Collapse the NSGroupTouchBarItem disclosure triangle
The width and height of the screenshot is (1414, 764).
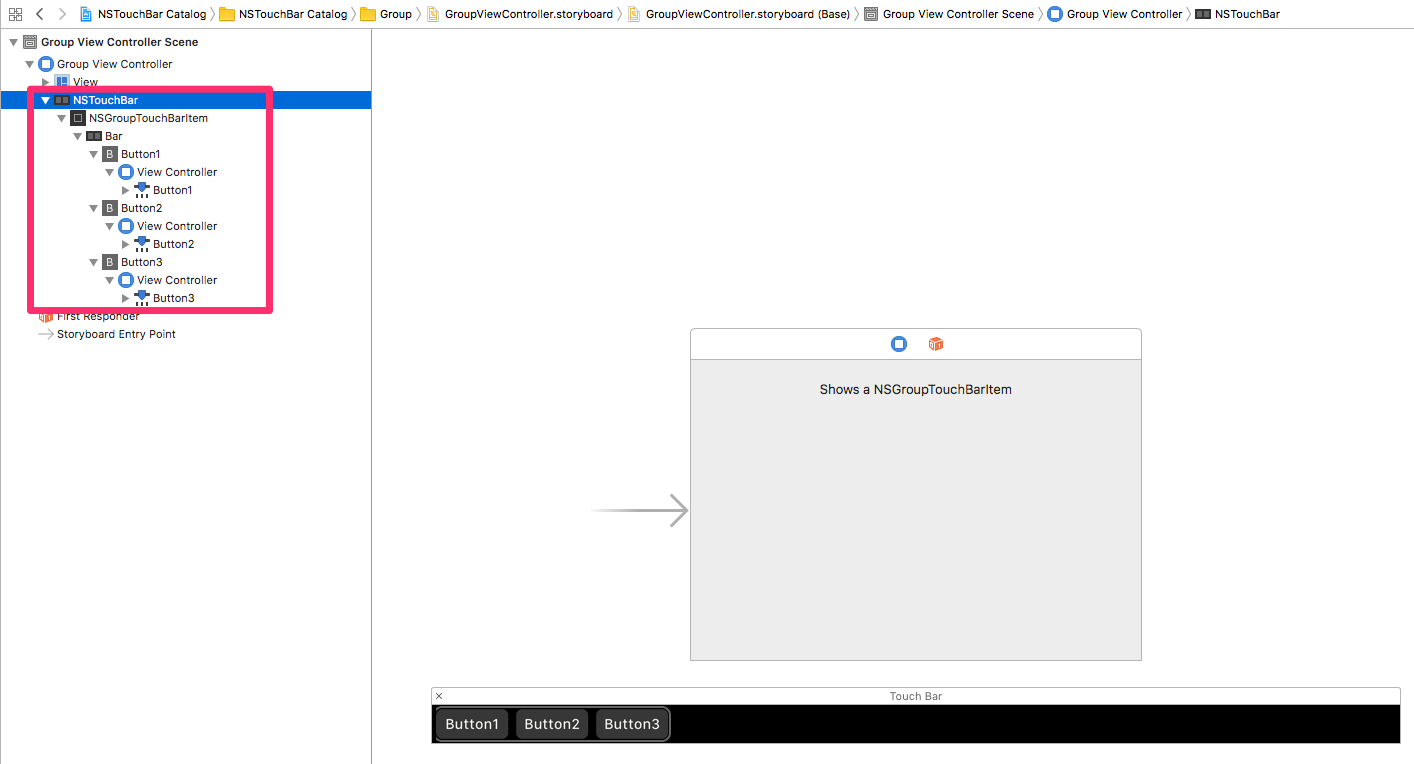[62, 118]
